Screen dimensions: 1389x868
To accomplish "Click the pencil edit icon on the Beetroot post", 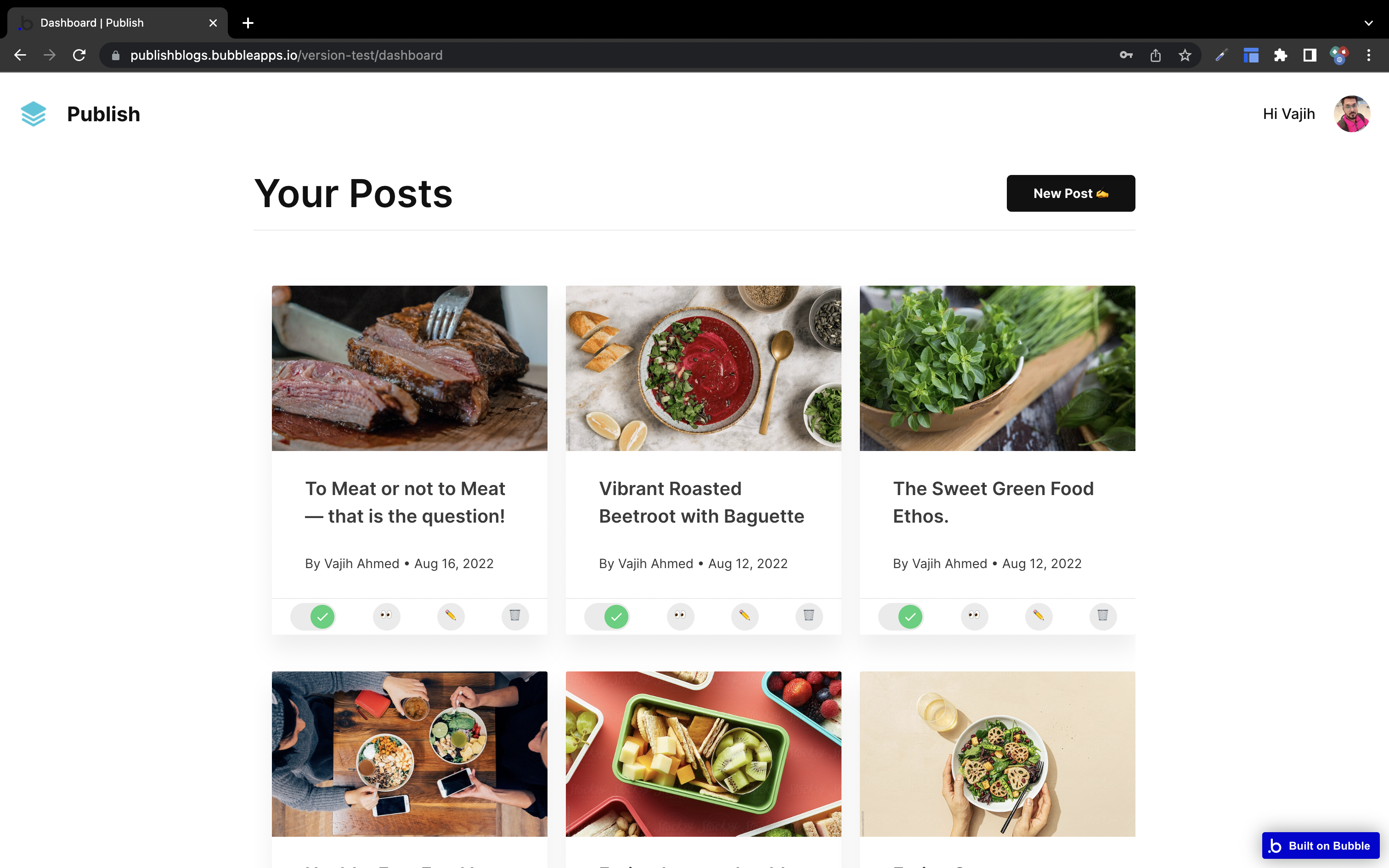I will [745, 616].
